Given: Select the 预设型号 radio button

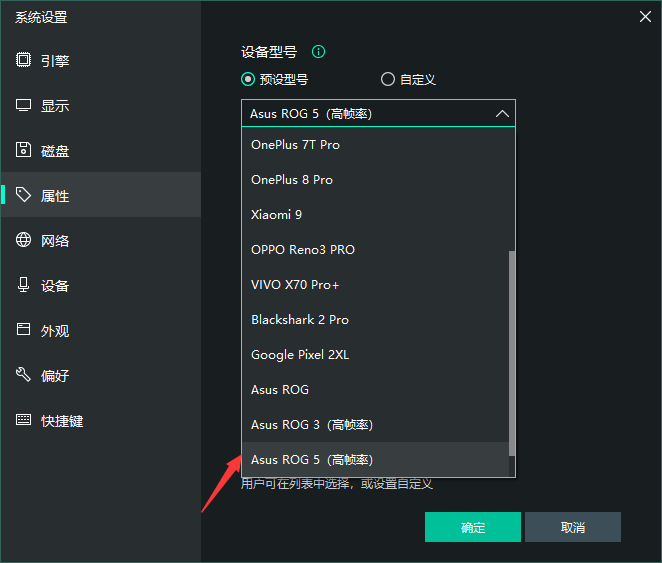Looking at the screenshot, I should click(x=248, y=80).
